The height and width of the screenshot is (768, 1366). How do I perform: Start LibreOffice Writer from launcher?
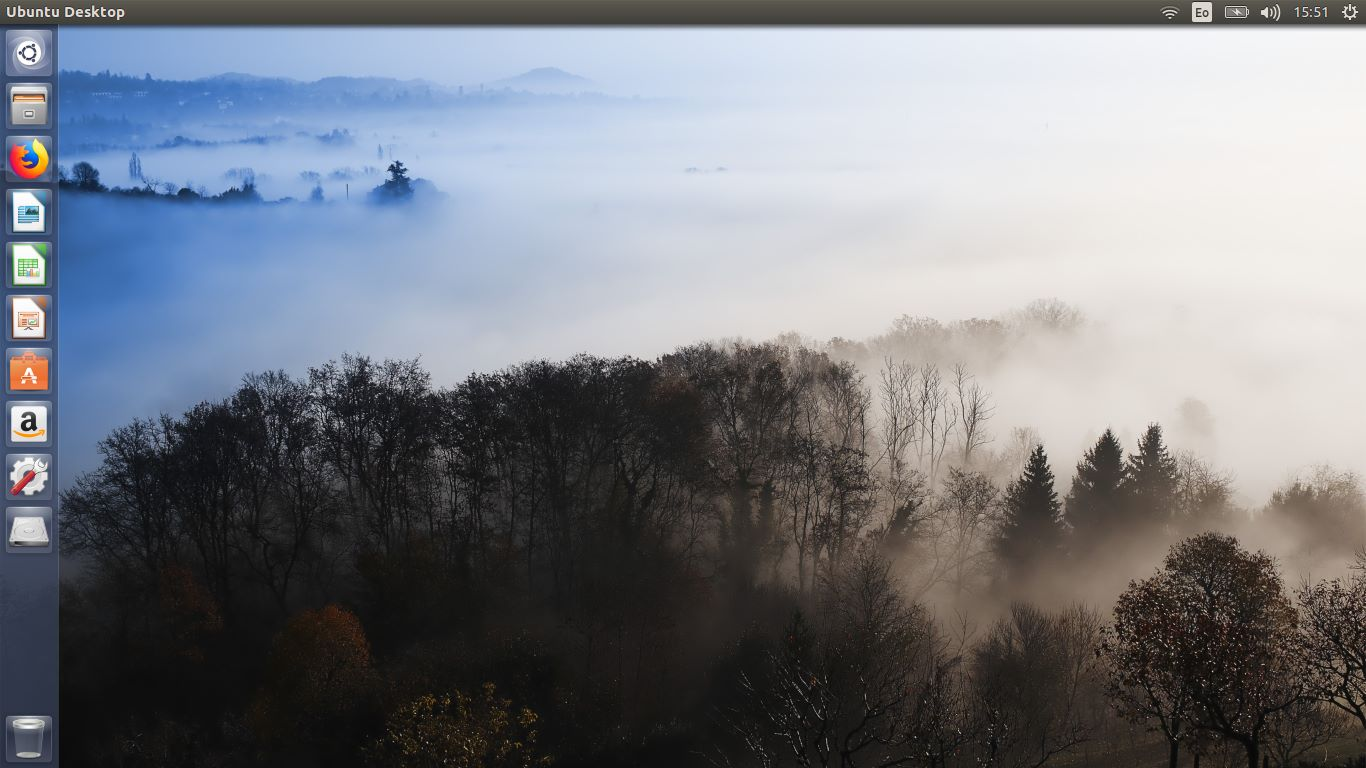(x=29, y=212)
